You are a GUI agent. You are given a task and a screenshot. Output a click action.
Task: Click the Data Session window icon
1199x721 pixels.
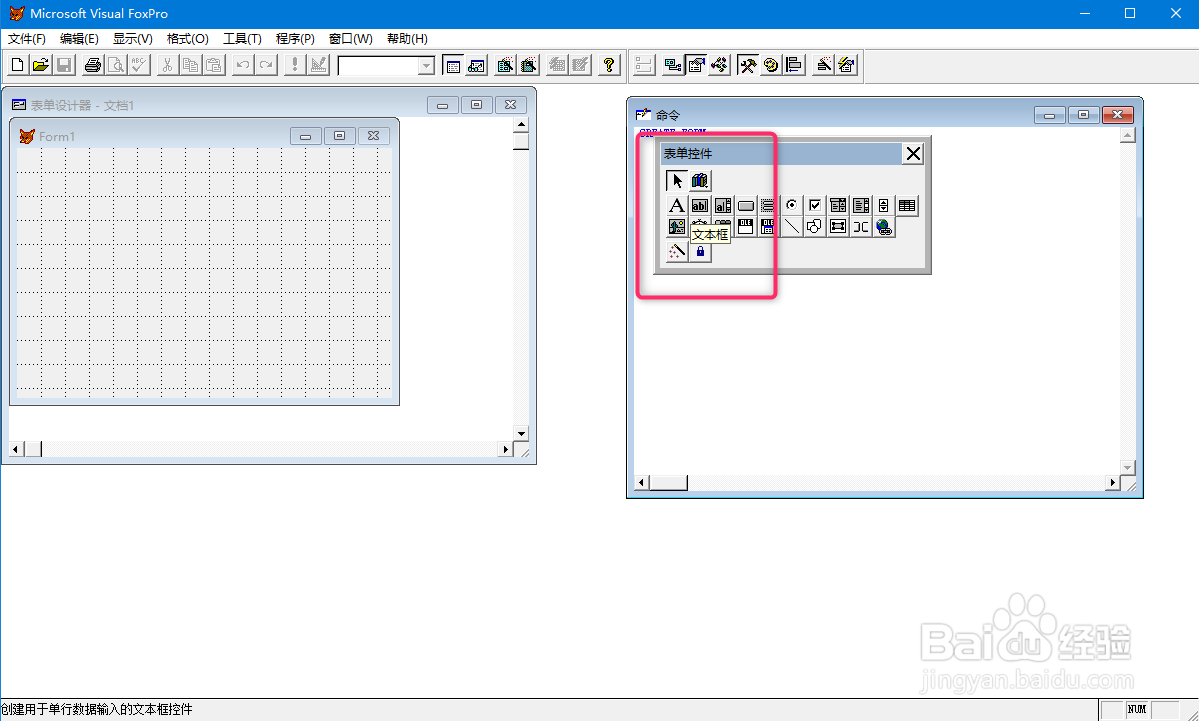click(x=476, y=66)
